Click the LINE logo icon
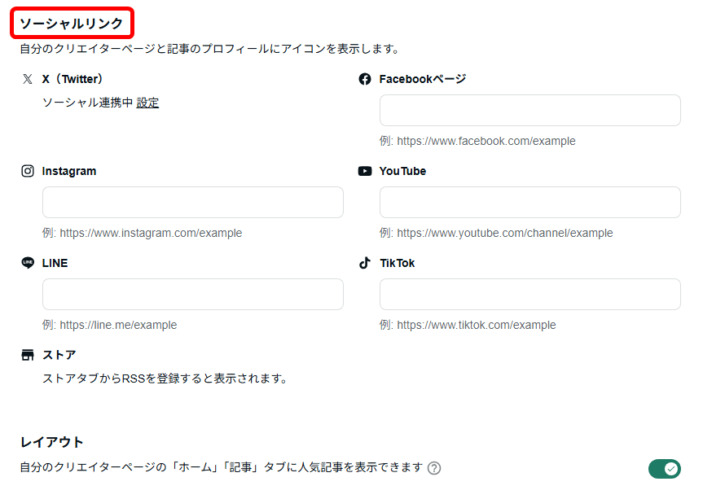The height and width of the screenshot is (499, 703). 28,263
